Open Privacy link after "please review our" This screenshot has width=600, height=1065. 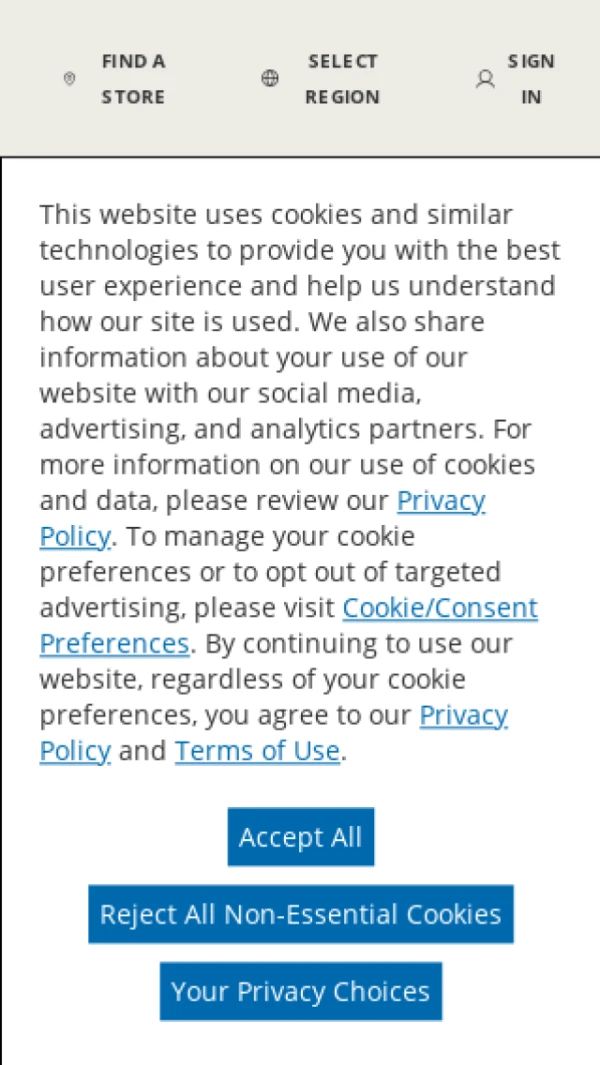tap(441, 500)
